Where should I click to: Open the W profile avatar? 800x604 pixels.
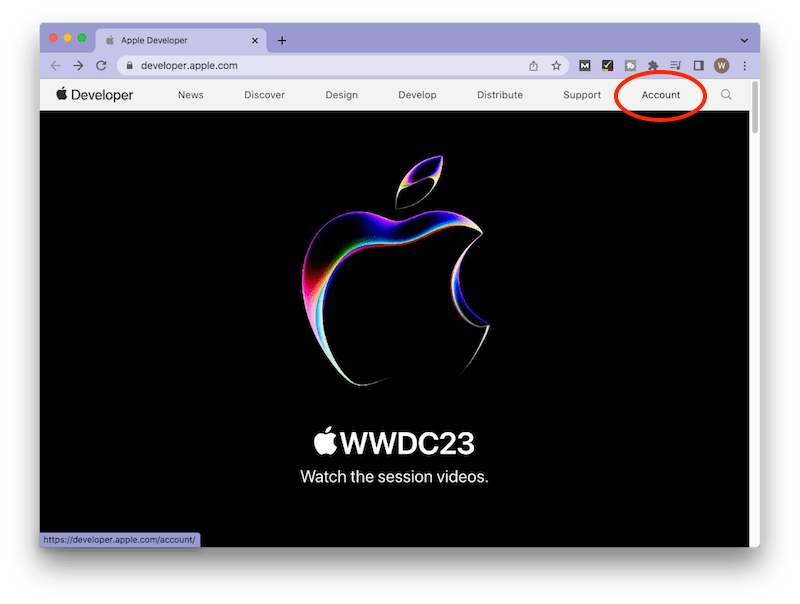721,65
